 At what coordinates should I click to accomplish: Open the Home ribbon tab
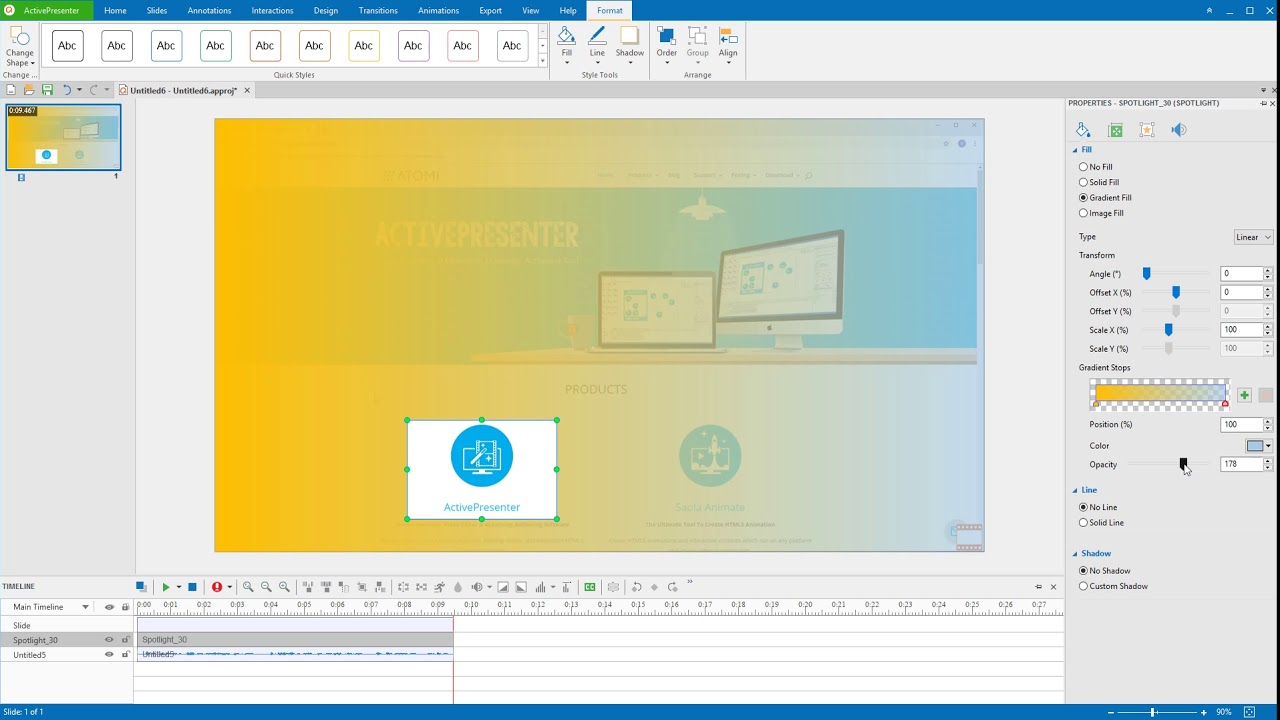[115, 10]
